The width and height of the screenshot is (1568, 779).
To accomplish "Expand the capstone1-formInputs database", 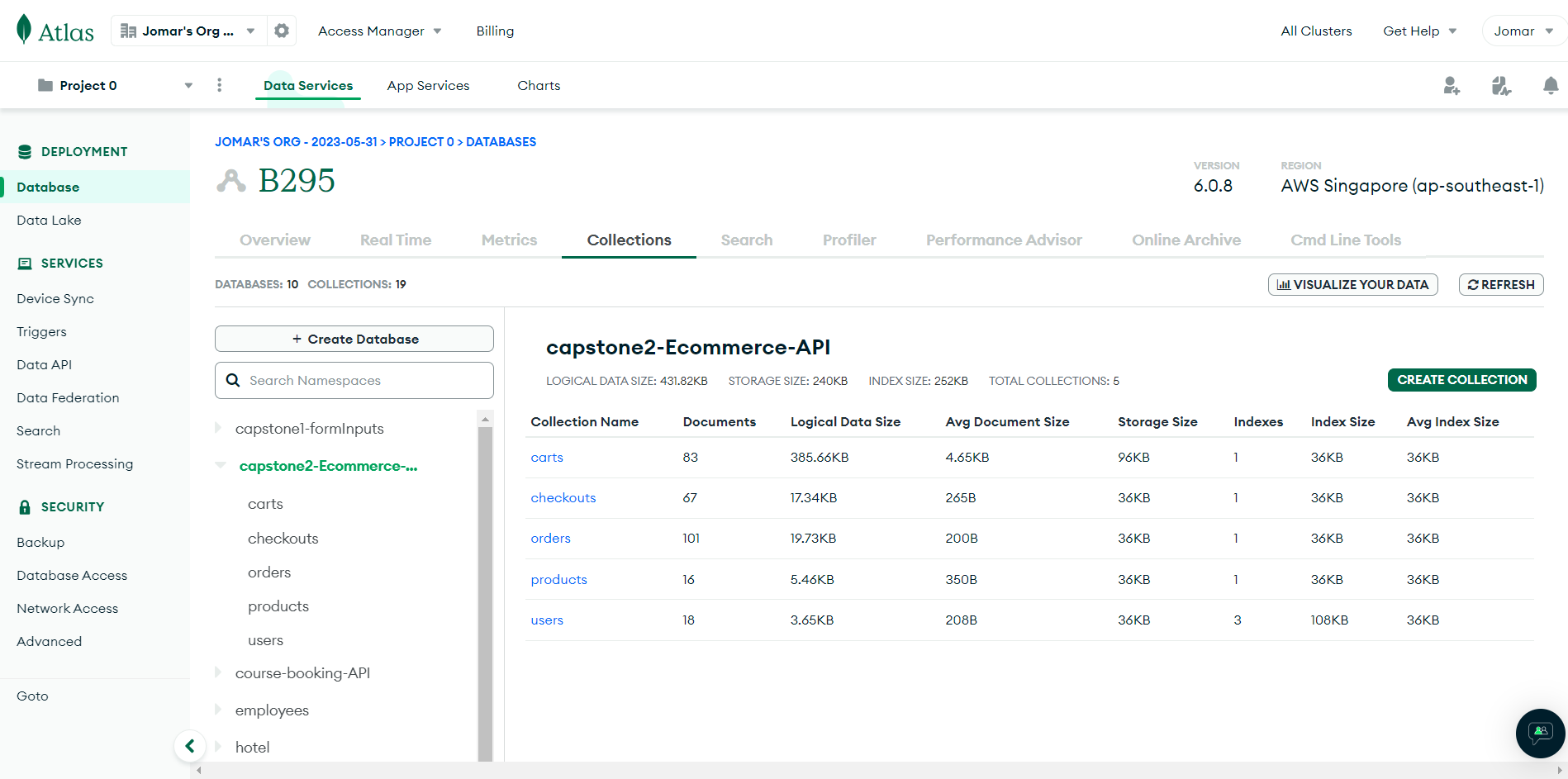I will tap(218, 428).
